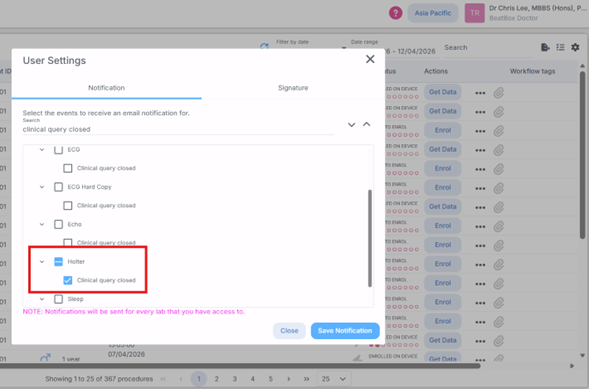Select current page 1

click(199, 379)
